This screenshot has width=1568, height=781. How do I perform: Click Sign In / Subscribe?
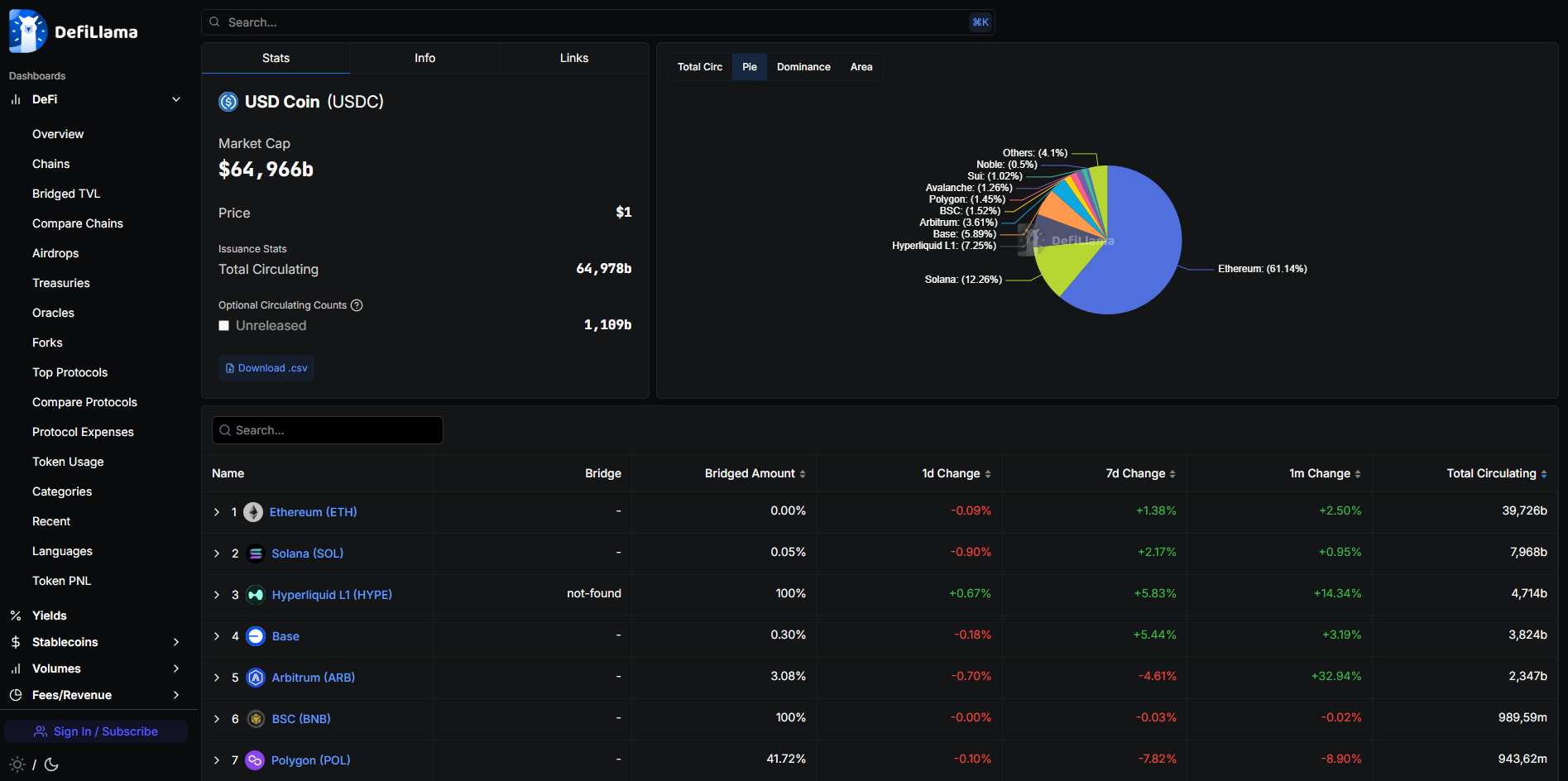[96, 731]
